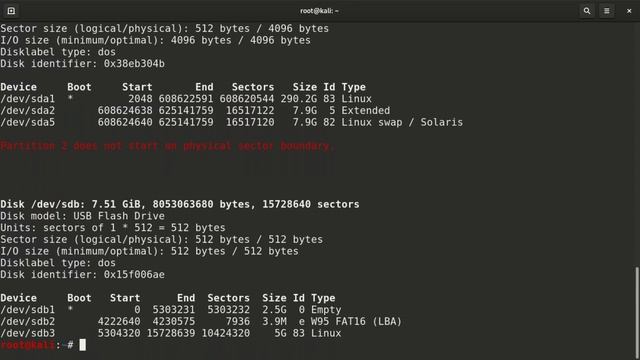
Task: Click 'USB Flash Drive' disk model text
Action: click(x=119, y=216)
